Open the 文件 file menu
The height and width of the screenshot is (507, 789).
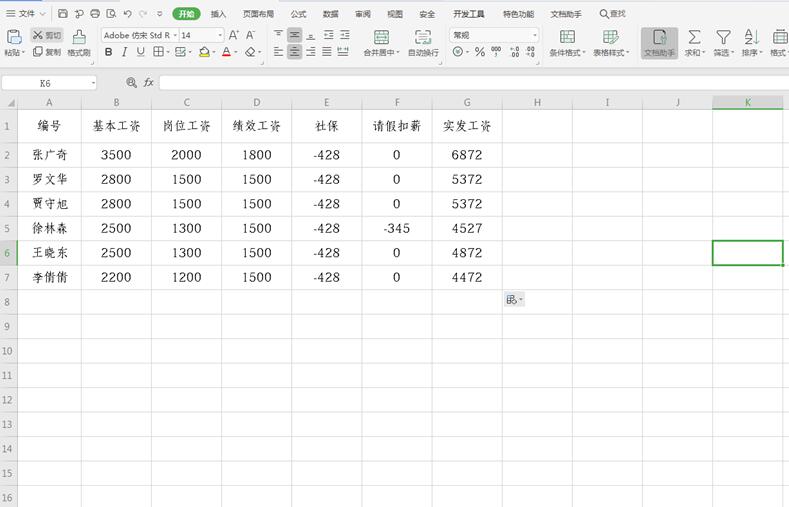click(25, 14)
